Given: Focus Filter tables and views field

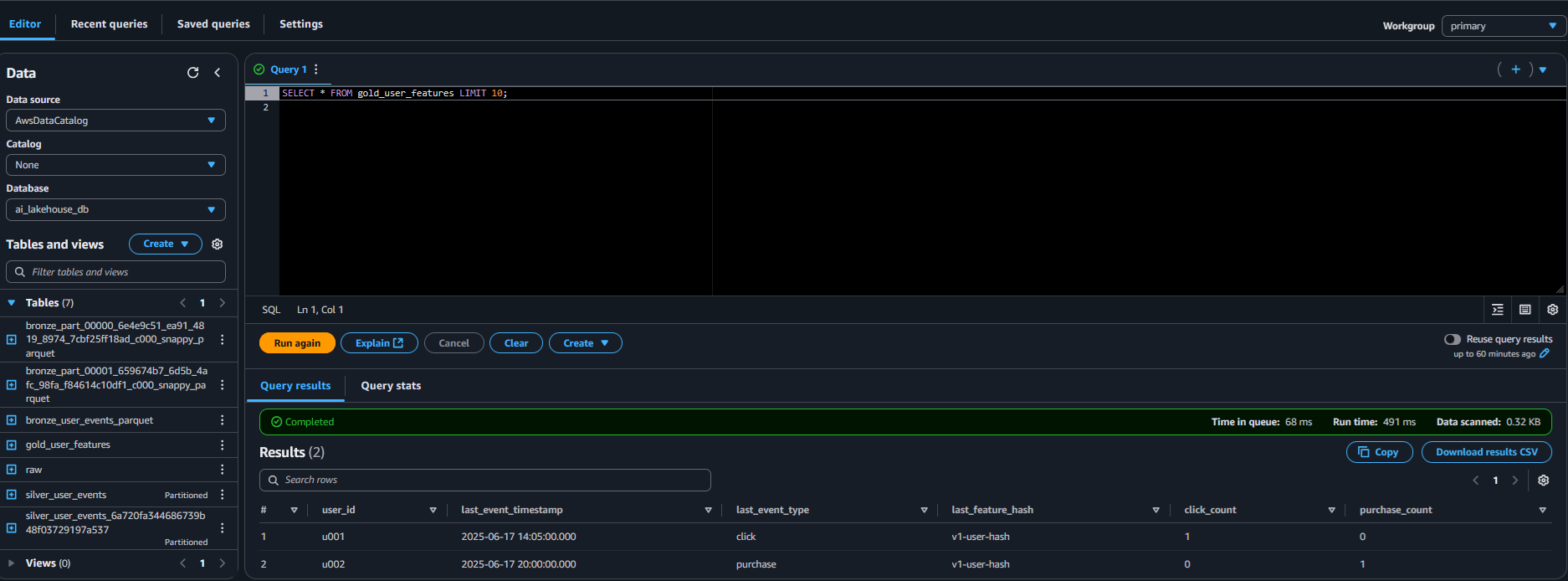Looking at the screenshot, I should [x=115, y=272].
